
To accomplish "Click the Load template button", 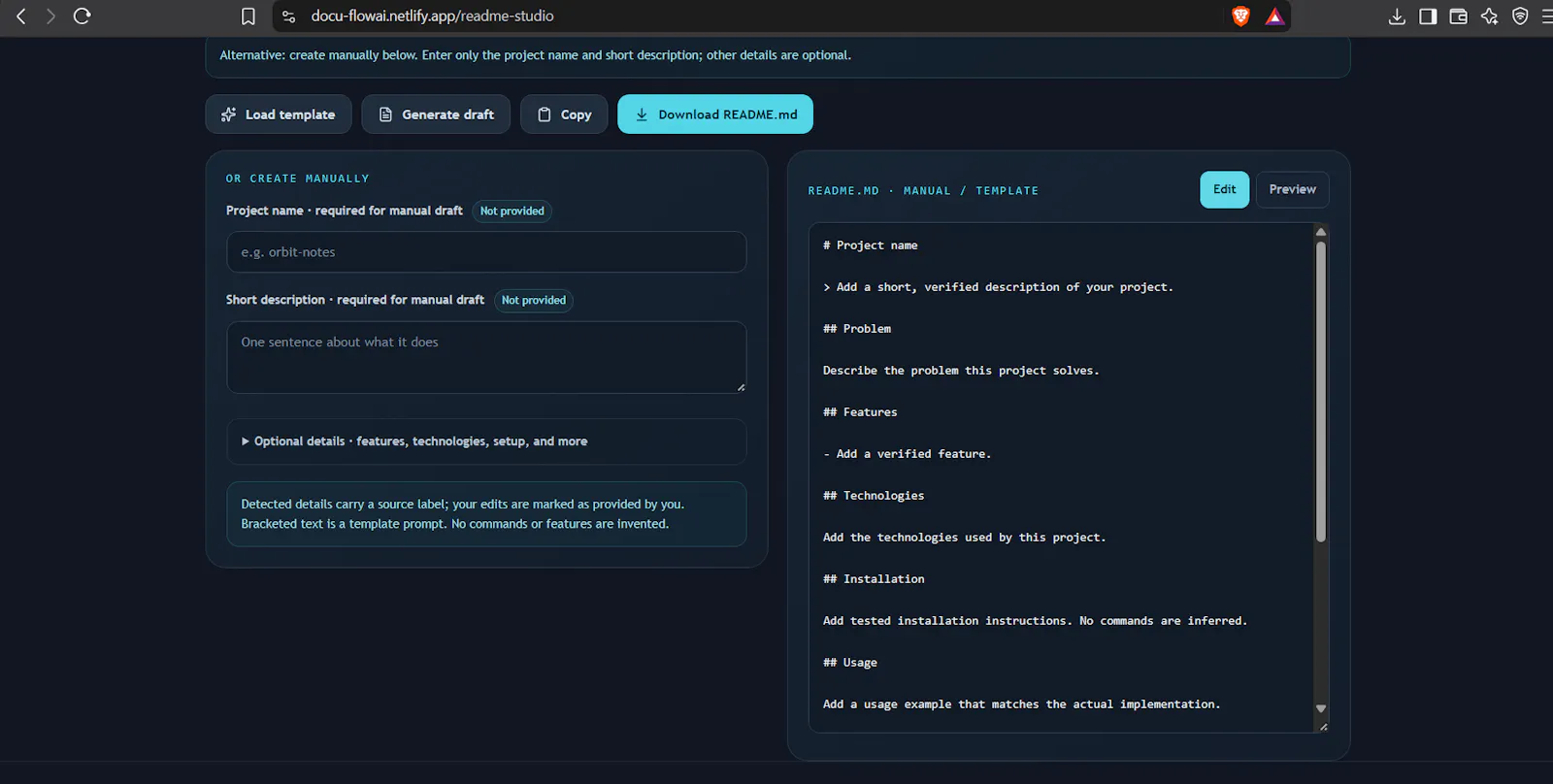I will click(x=279, y=114).
